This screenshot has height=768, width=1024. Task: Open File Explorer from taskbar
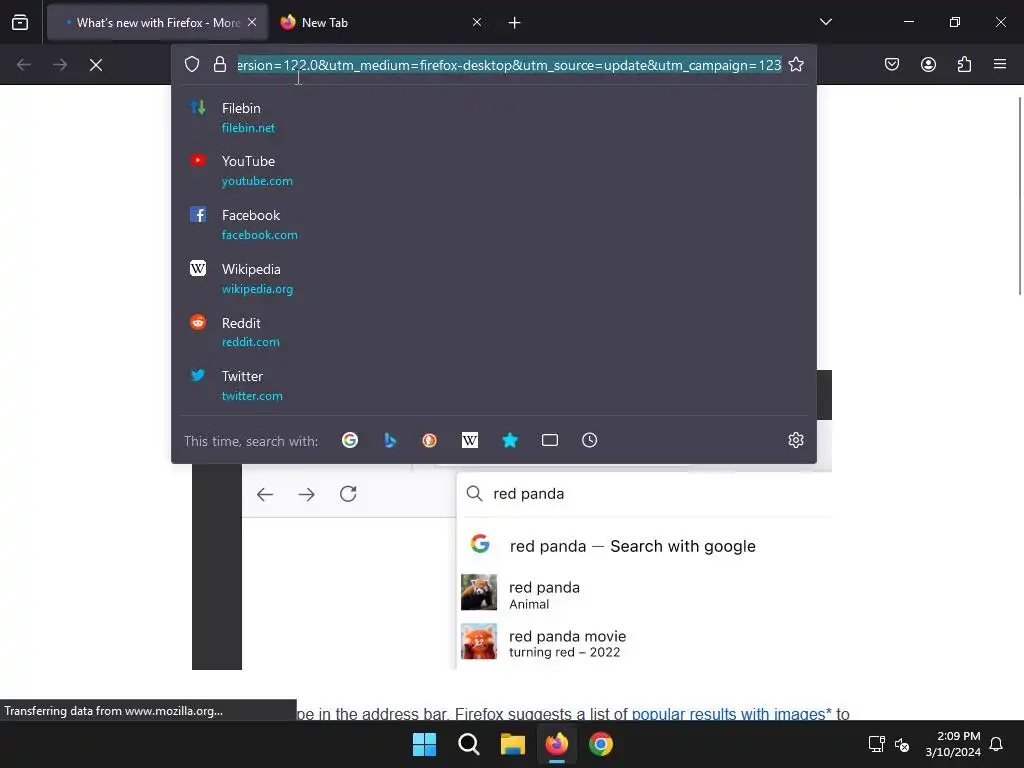click(x=513, y=744)
